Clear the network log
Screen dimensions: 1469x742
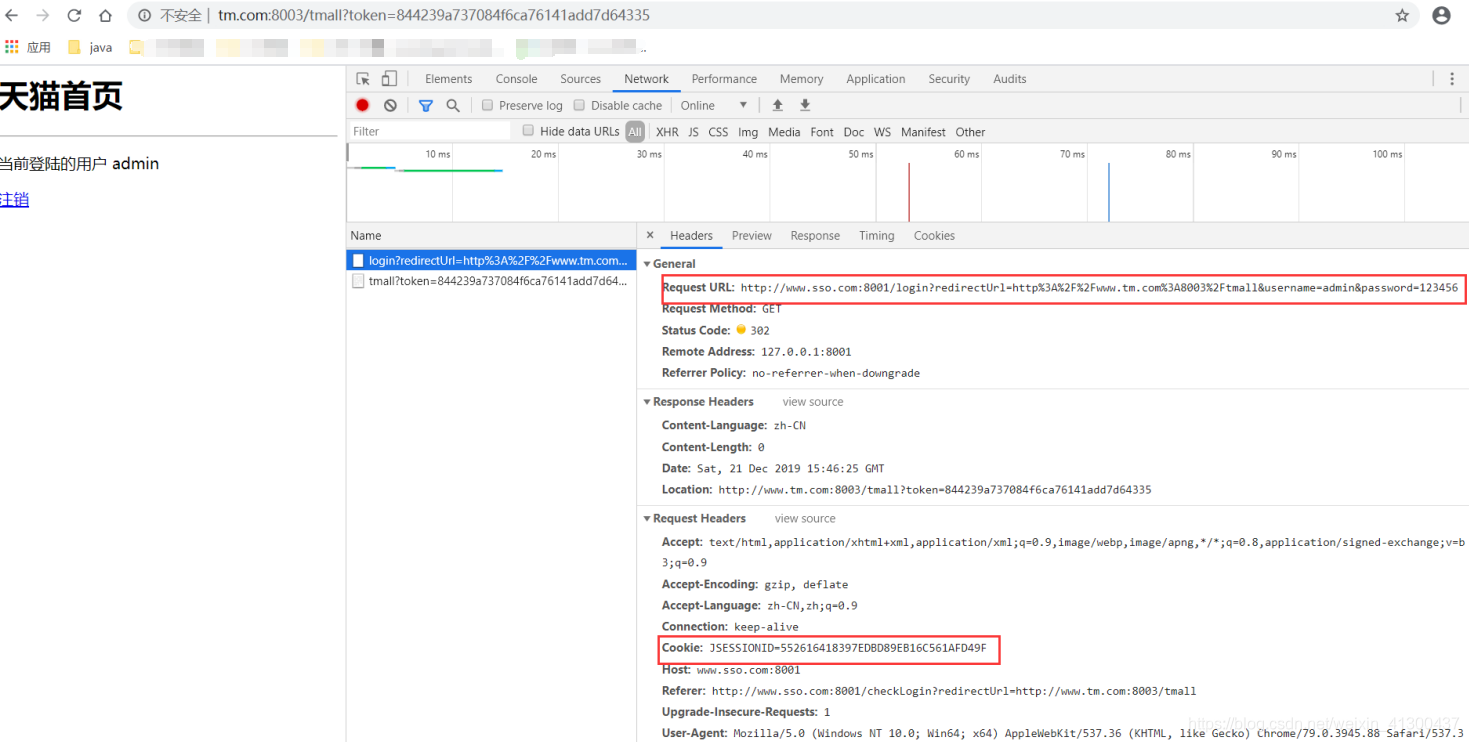[390, 105]
